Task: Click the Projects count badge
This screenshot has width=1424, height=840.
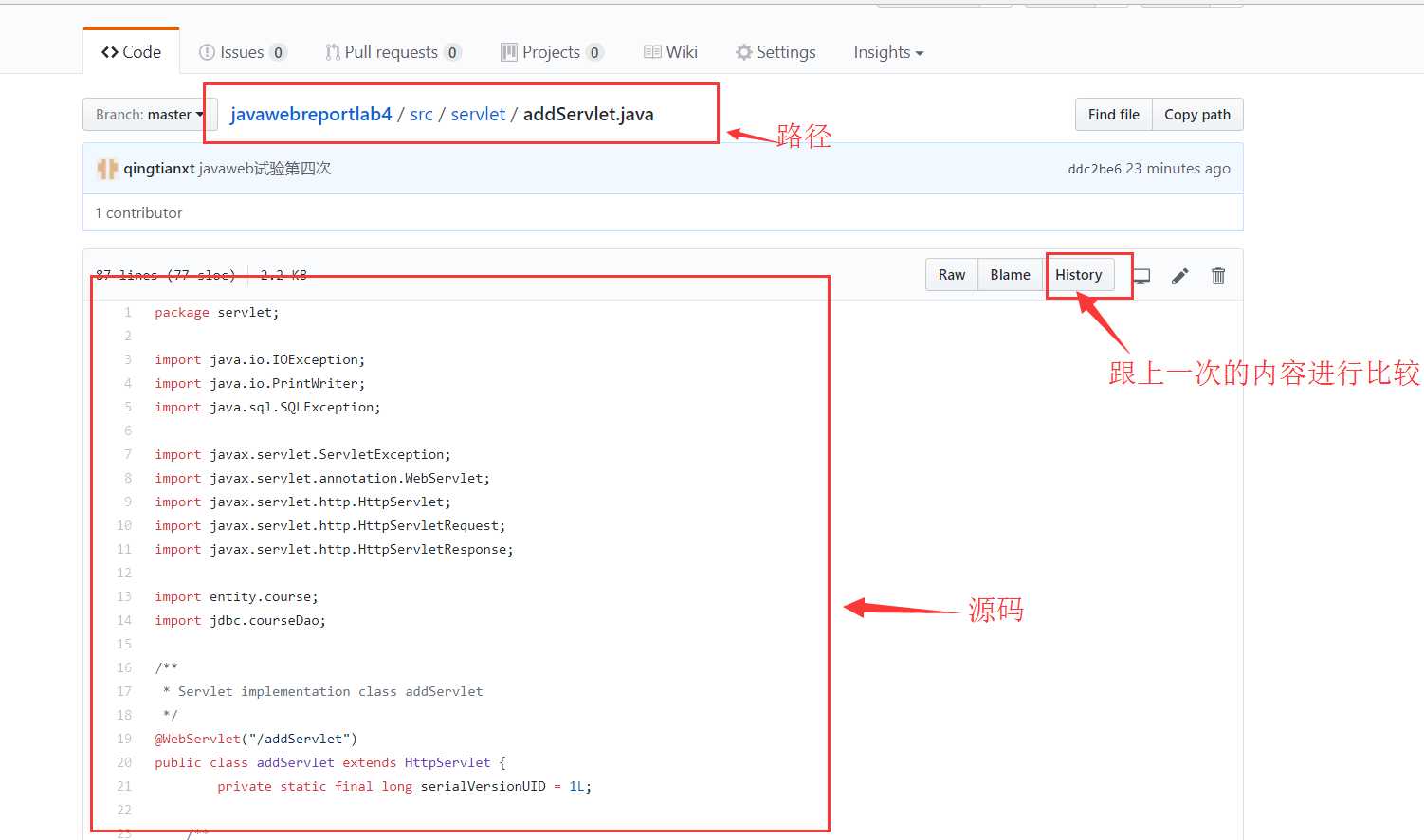Action: [594, 52]
